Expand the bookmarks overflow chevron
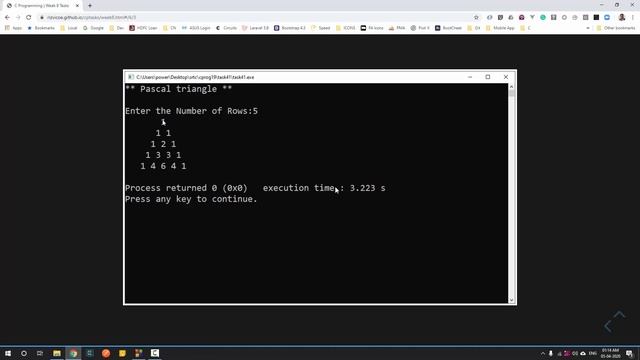 pyautogui.click(x=588, y=28)
